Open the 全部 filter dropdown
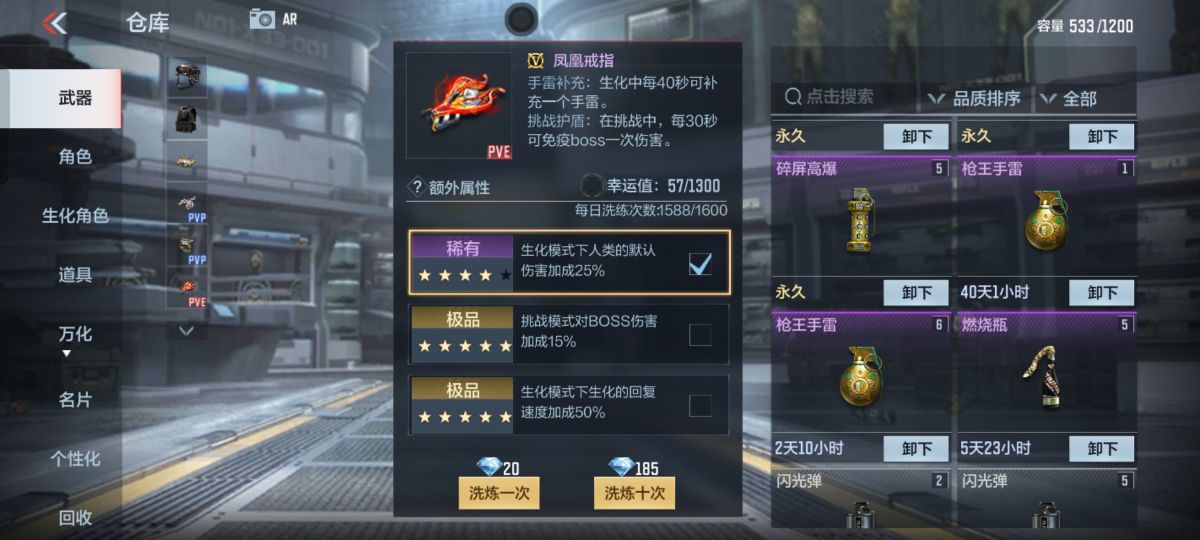Screen dimensions: 1200x540 coord(1068,98)
